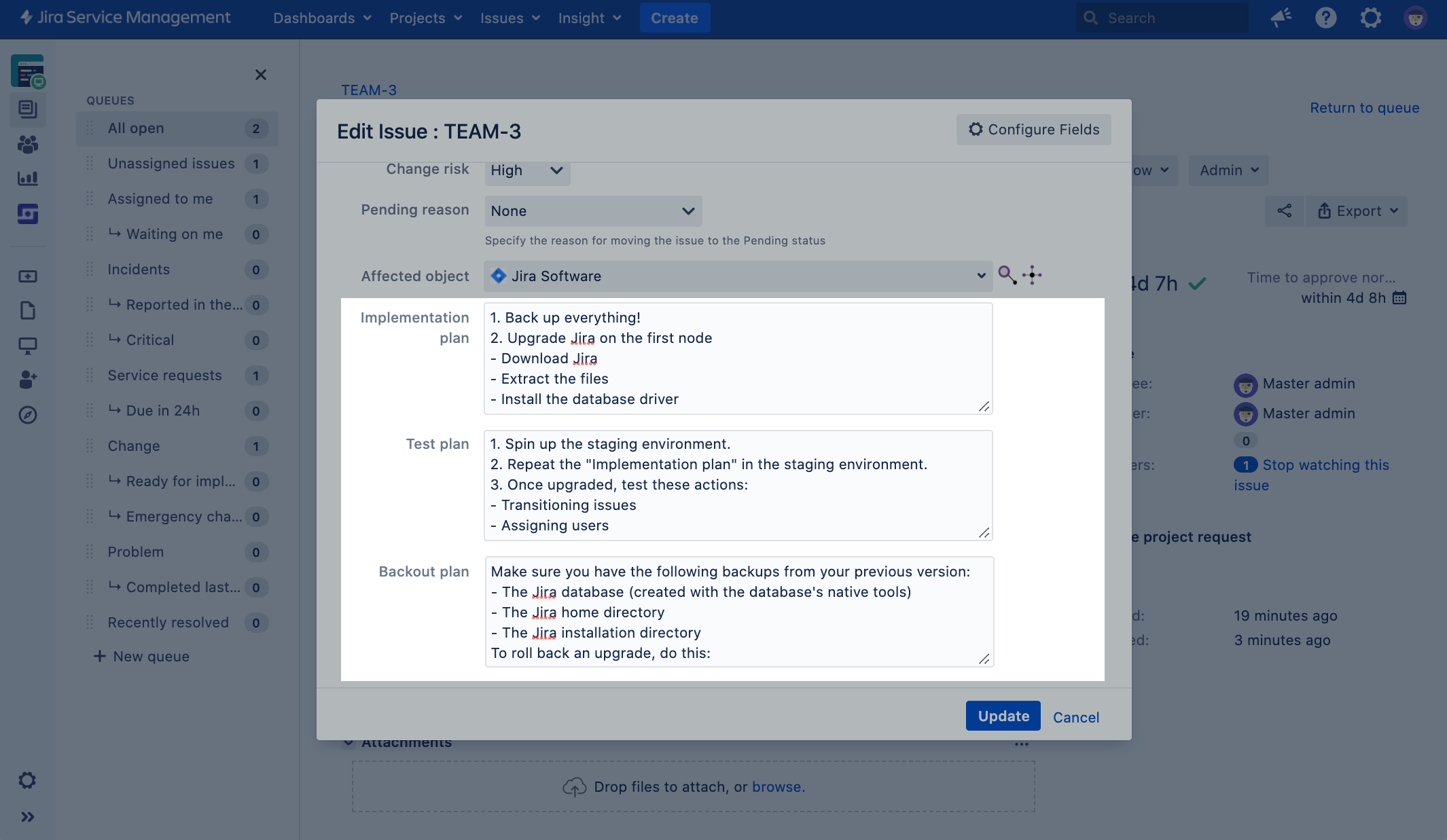Open the Change risk dropdown

pyautogui.click(x=527, y=170)
